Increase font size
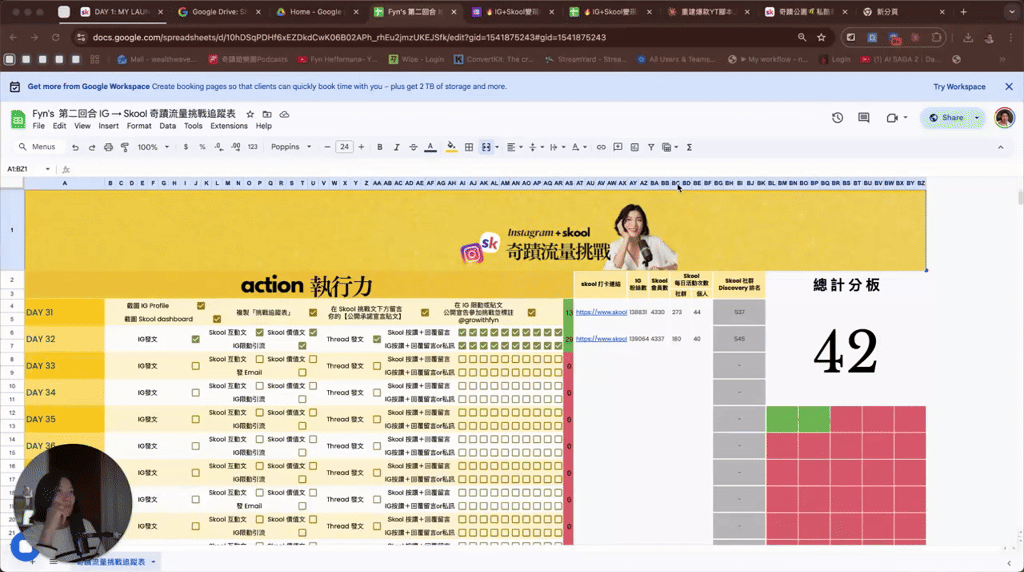Viewport: 1024px width, 572px height. (x=361, y=148)
